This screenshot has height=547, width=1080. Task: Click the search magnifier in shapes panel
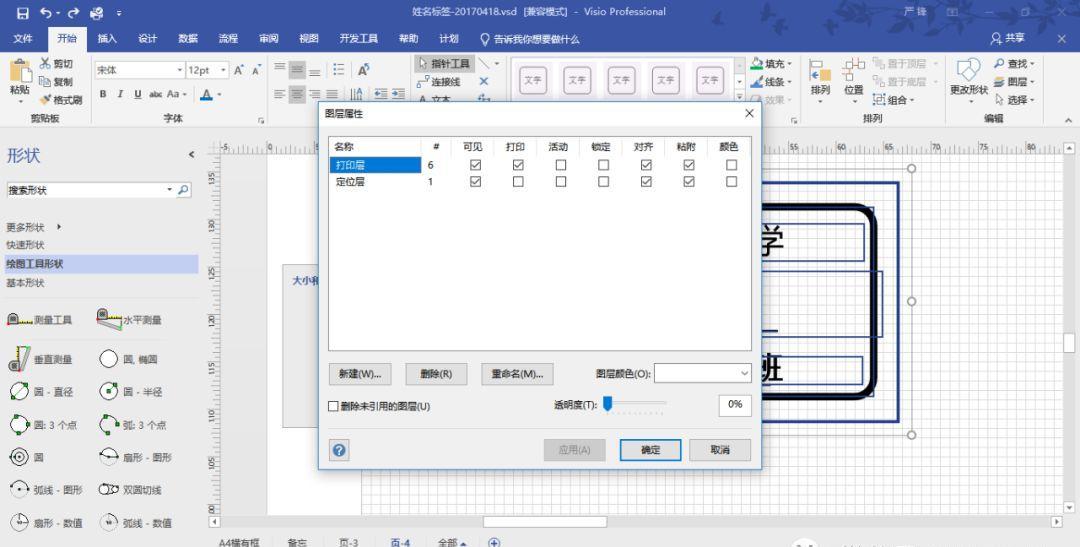pos(183,190)
